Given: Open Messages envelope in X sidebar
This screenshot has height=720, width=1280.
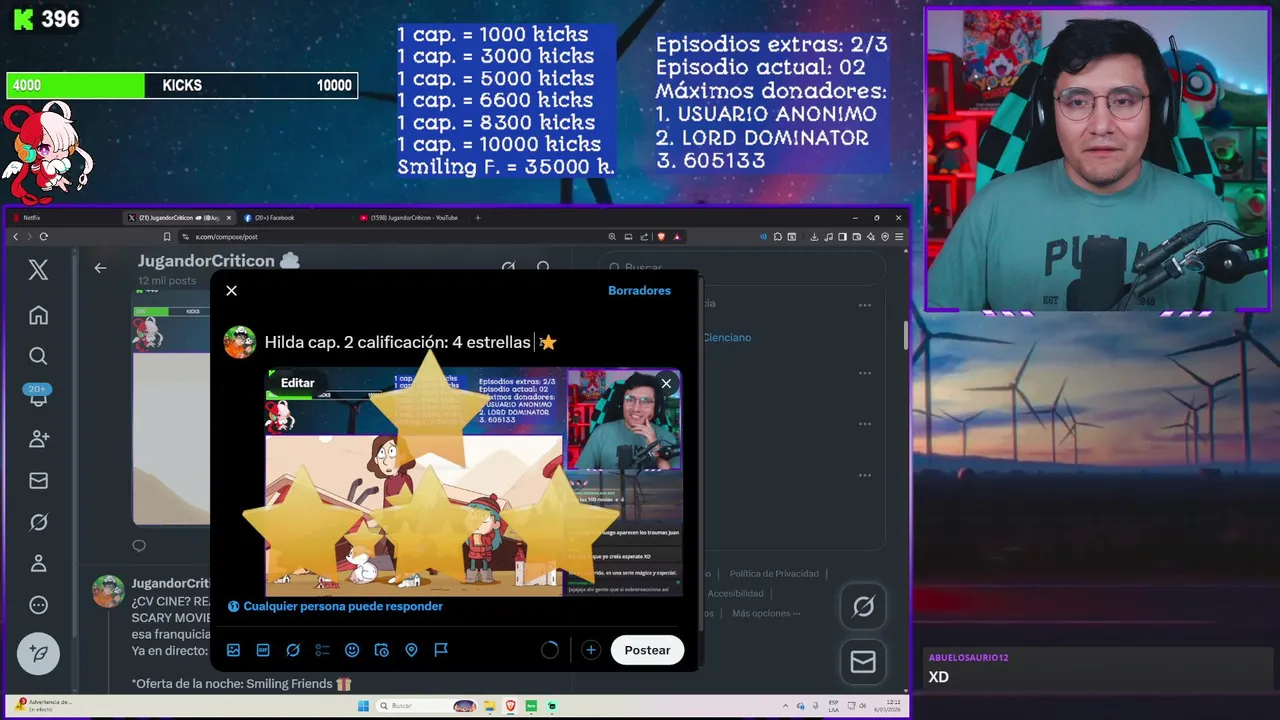Looking at the screenshot, I should (38, 480).
